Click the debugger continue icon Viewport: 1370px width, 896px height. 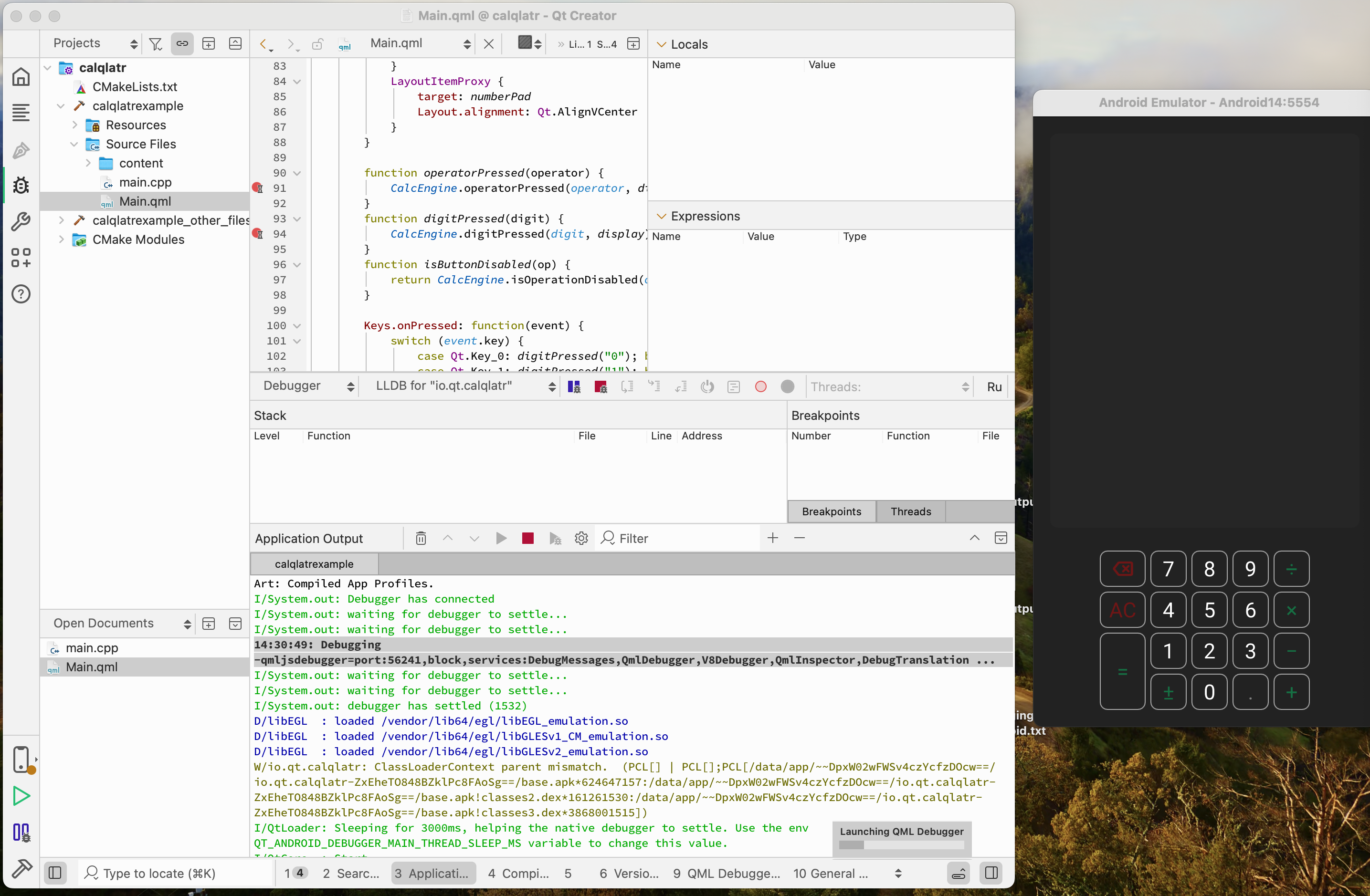[x=574, y=387]
